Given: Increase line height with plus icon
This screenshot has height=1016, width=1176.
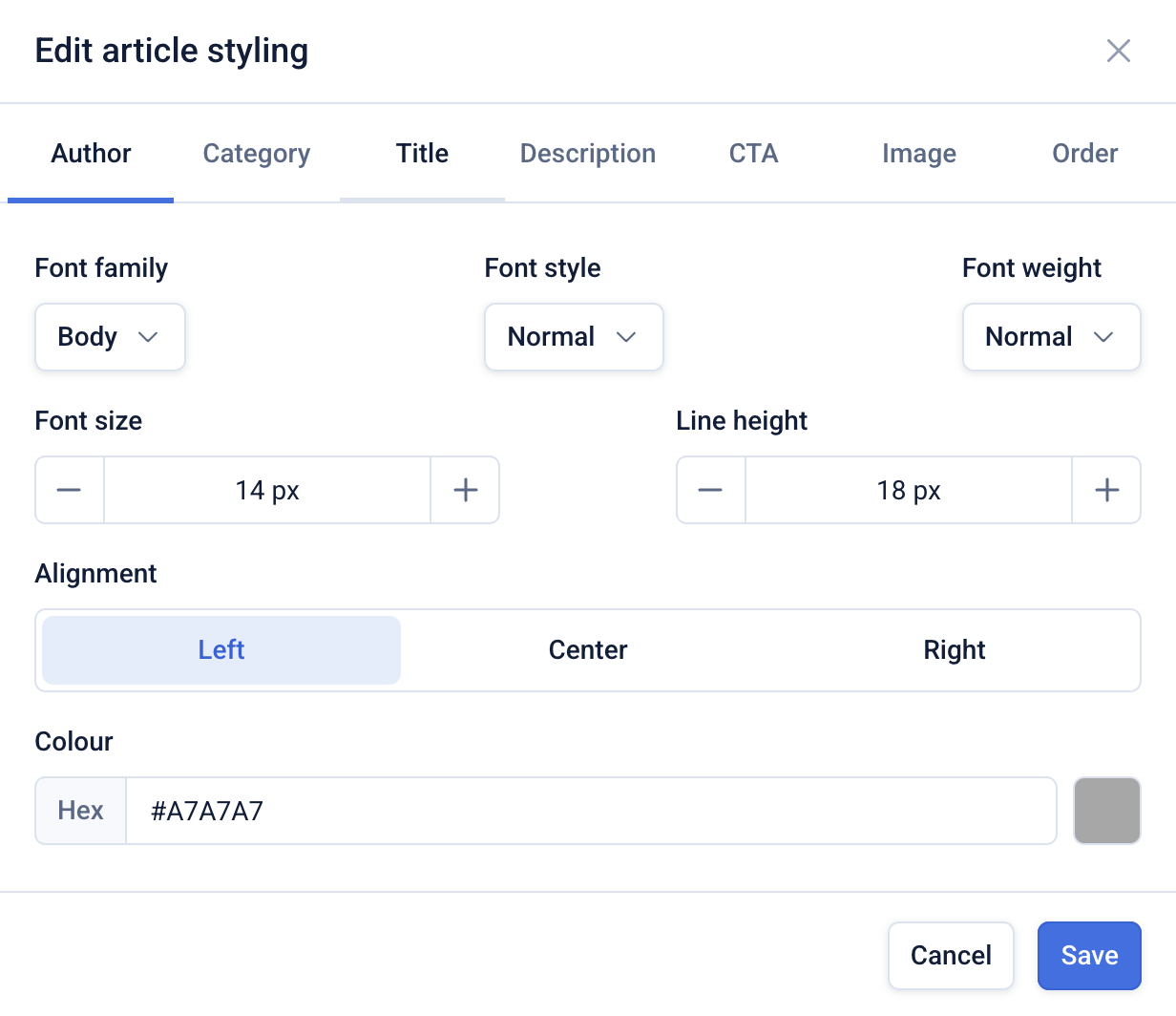Looking at the screenshot, I should click(1106, 490).
